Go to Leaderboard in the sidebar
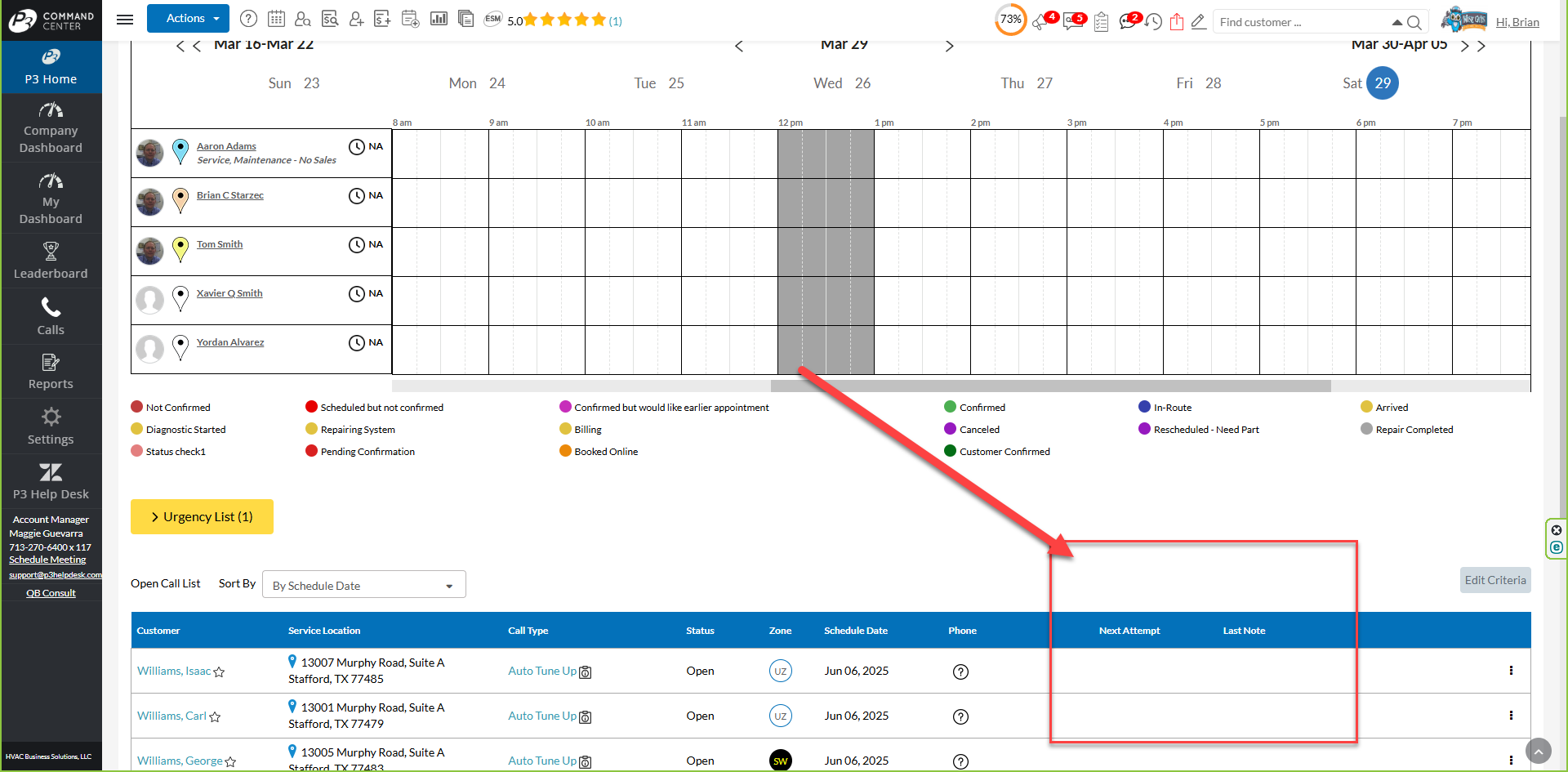 [x=51, y=261]
